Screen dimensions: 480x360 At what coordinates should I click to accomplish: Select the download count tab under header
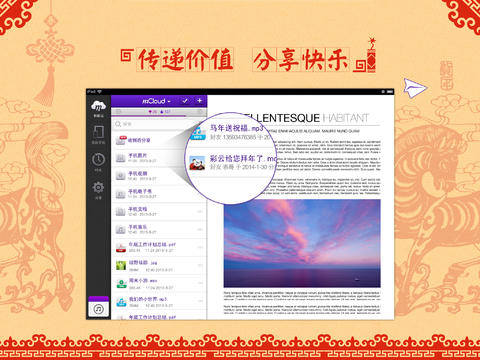pos(153,112)
